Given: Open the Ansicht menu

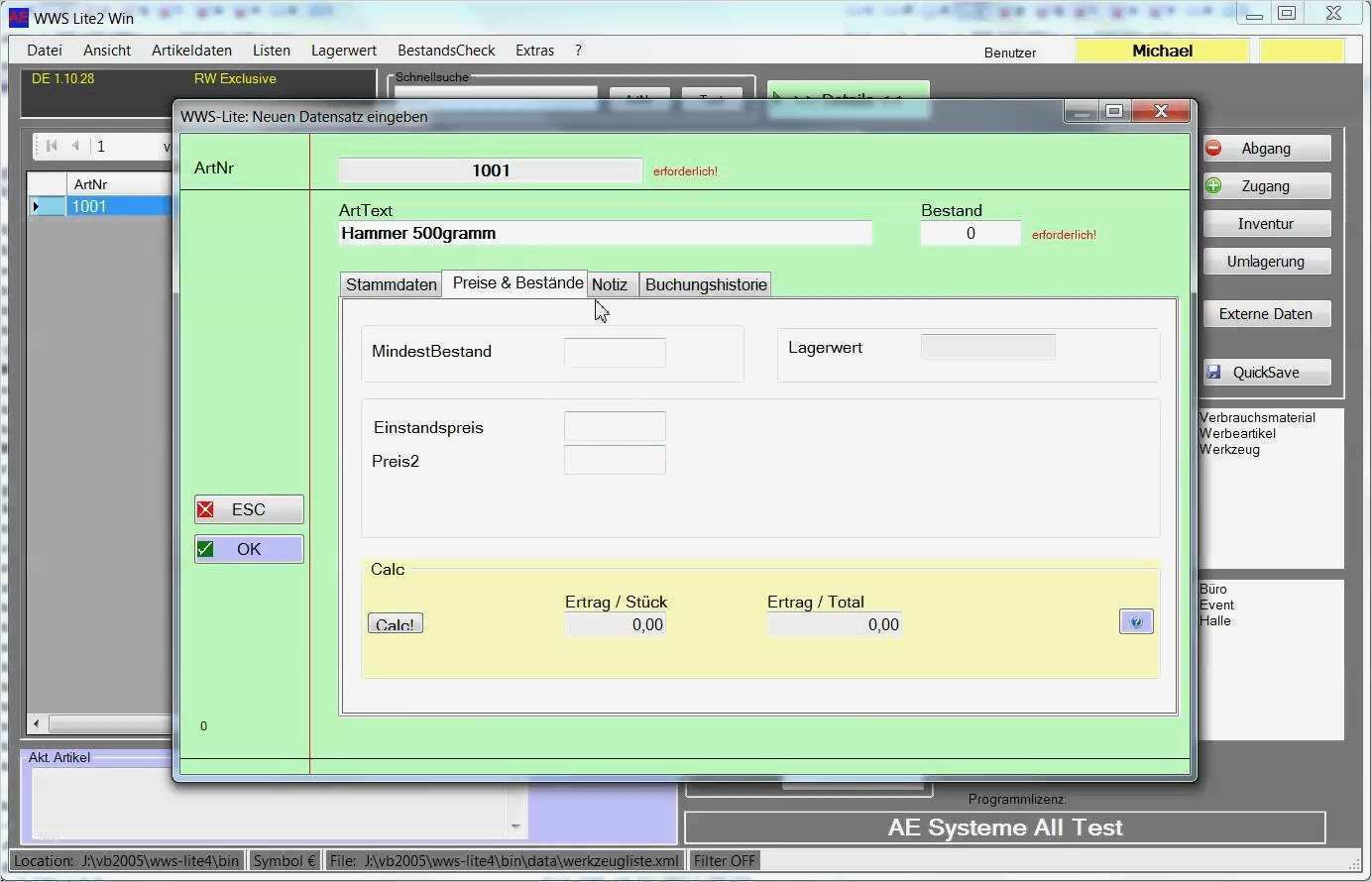Looking at the screenshot, I should click(107, 51).
